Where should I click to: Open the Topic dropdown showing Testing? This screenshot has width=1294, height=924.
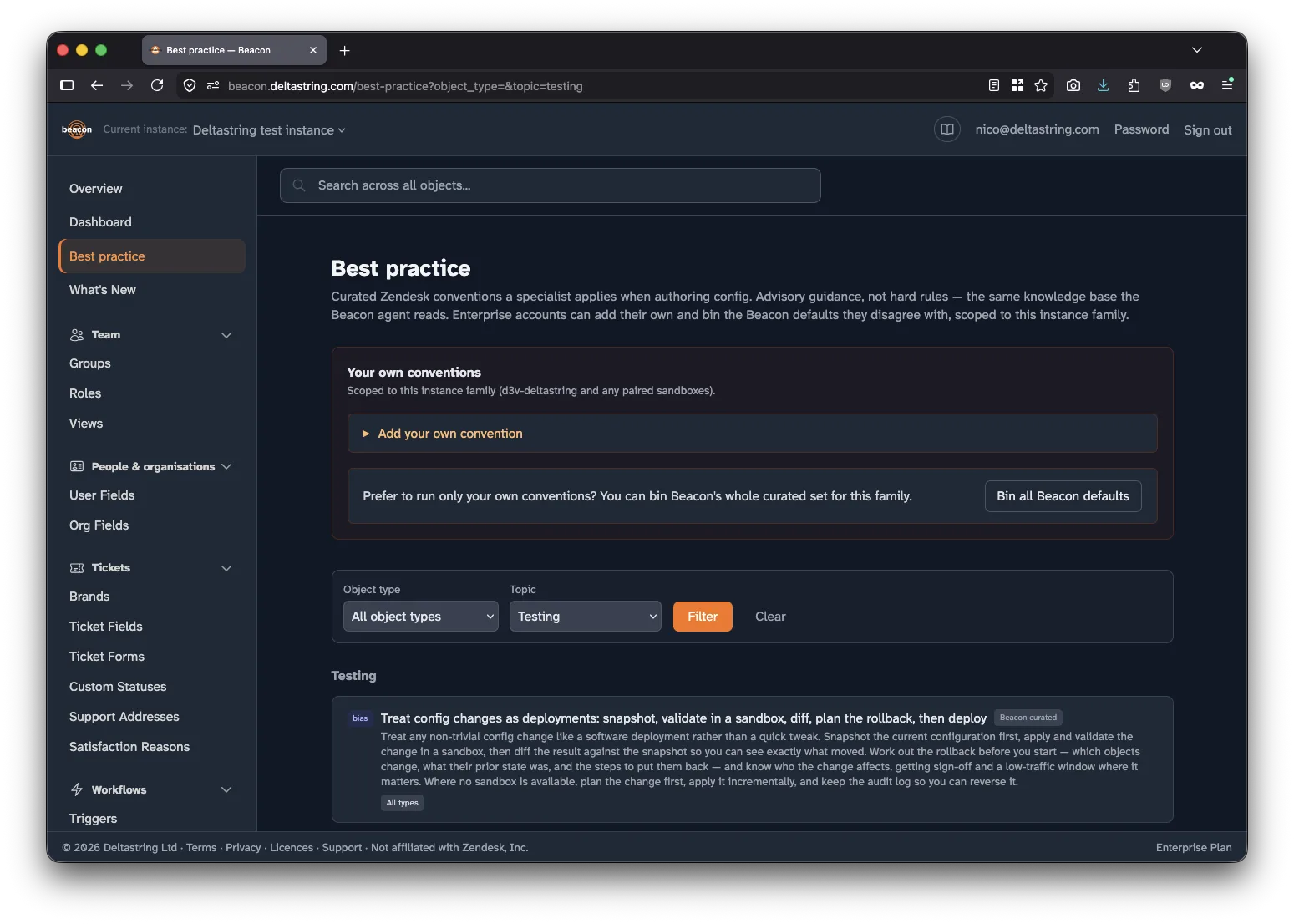click(x=586, y=617)
